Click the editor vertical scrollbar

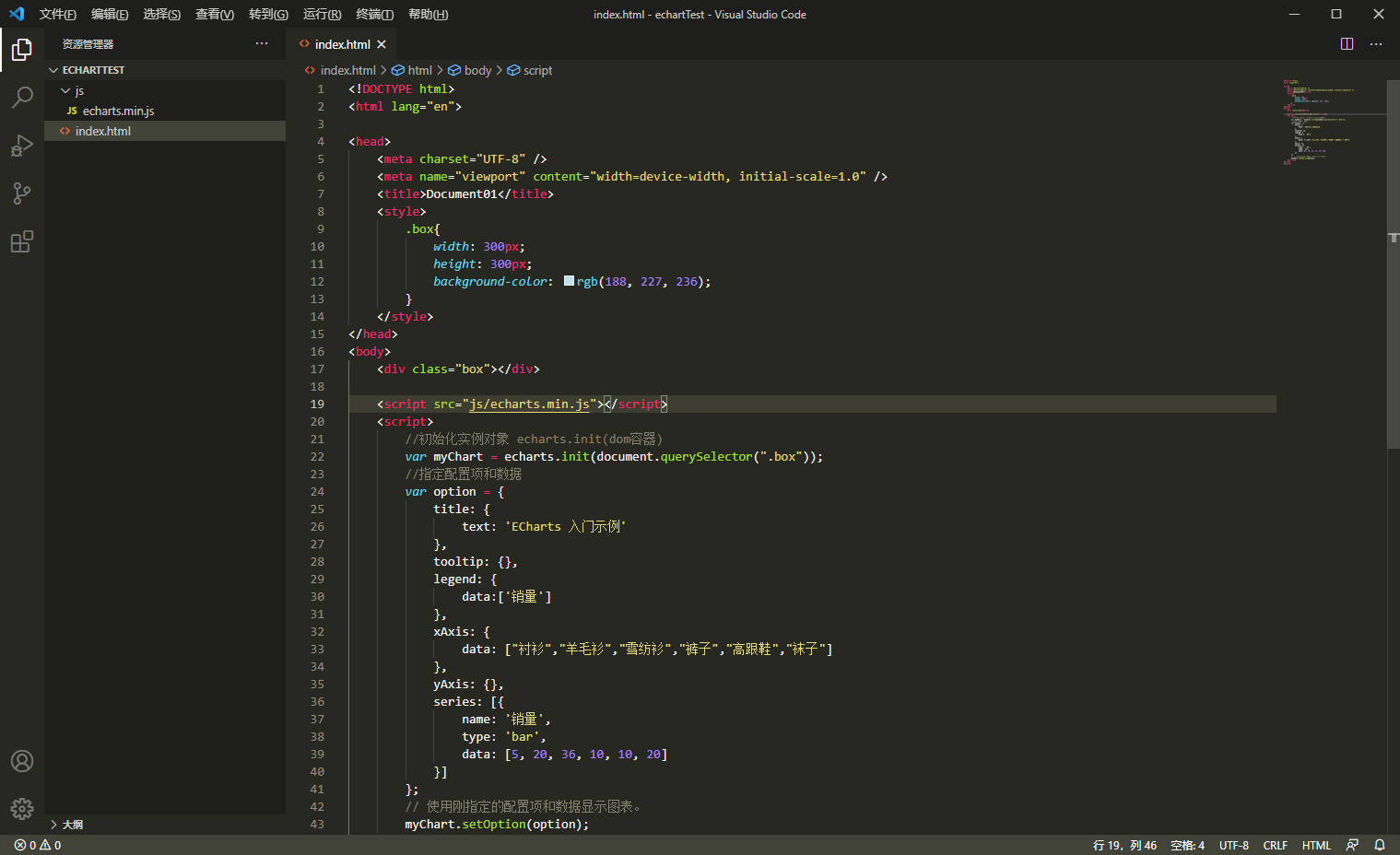click(1394, 265)
